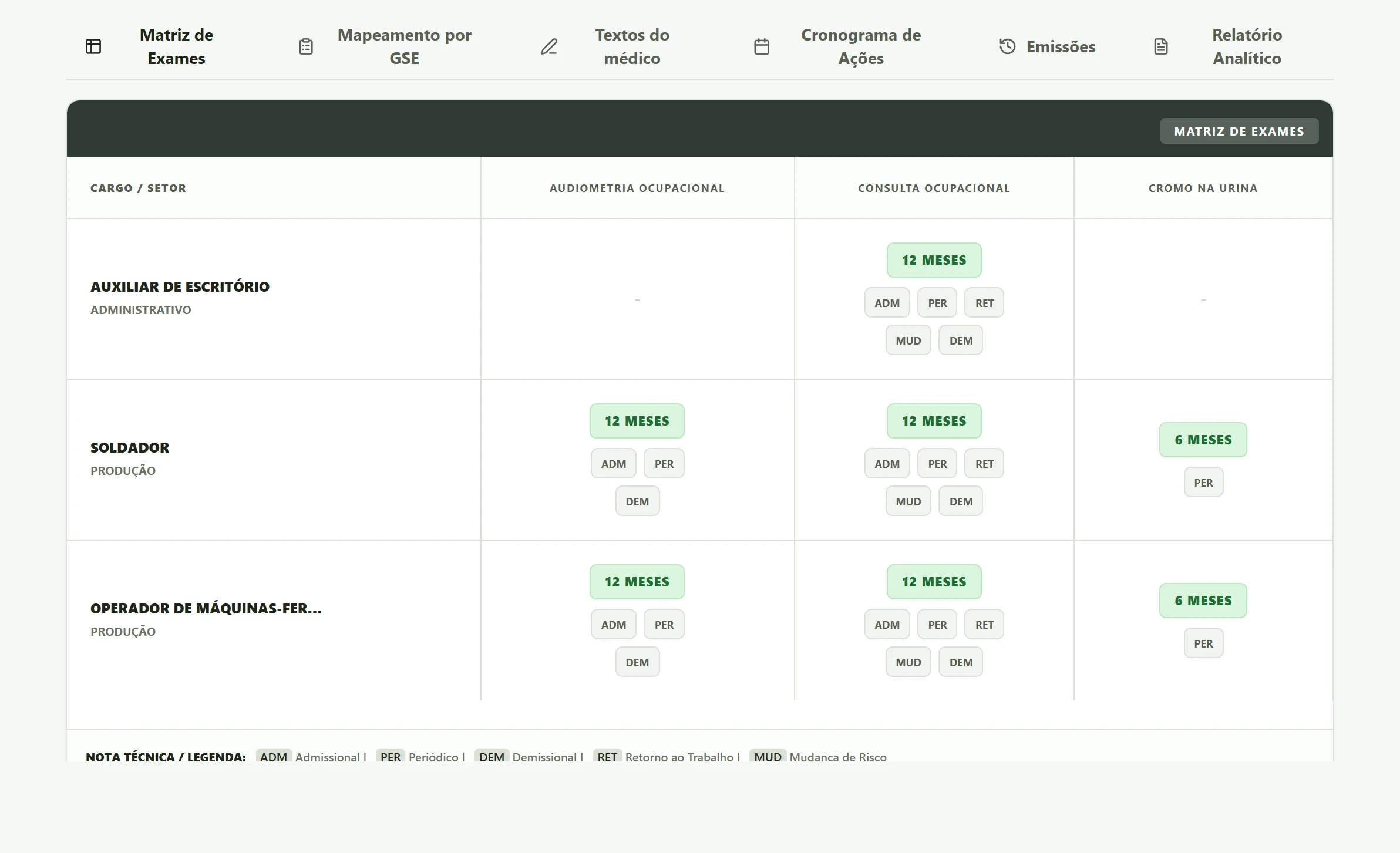Click ADM tag in Auxiliar de Escritório consulta
1400x853 pixels.
887,303
